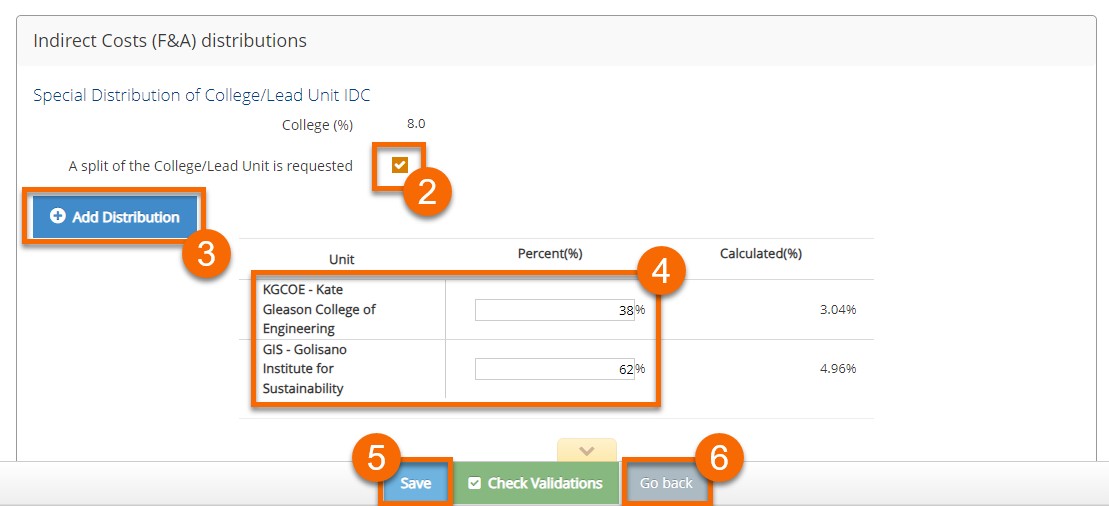Click the orange step 6 badge
Image resolution: width=1109 pixels, height=506 pixels.
(x=719, y=457)
